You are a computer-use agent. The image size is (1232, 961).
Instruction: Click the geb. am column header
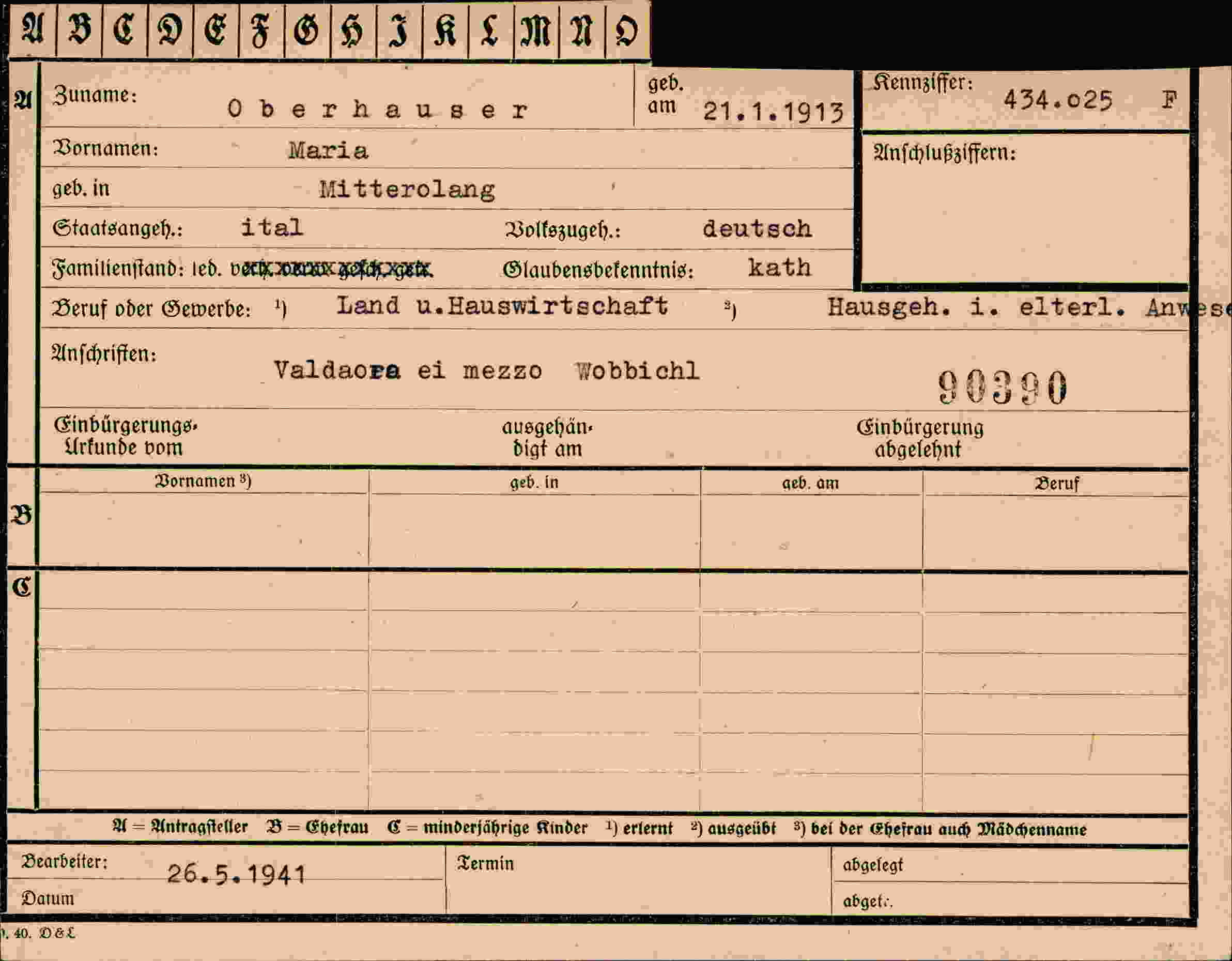point(810,483)
